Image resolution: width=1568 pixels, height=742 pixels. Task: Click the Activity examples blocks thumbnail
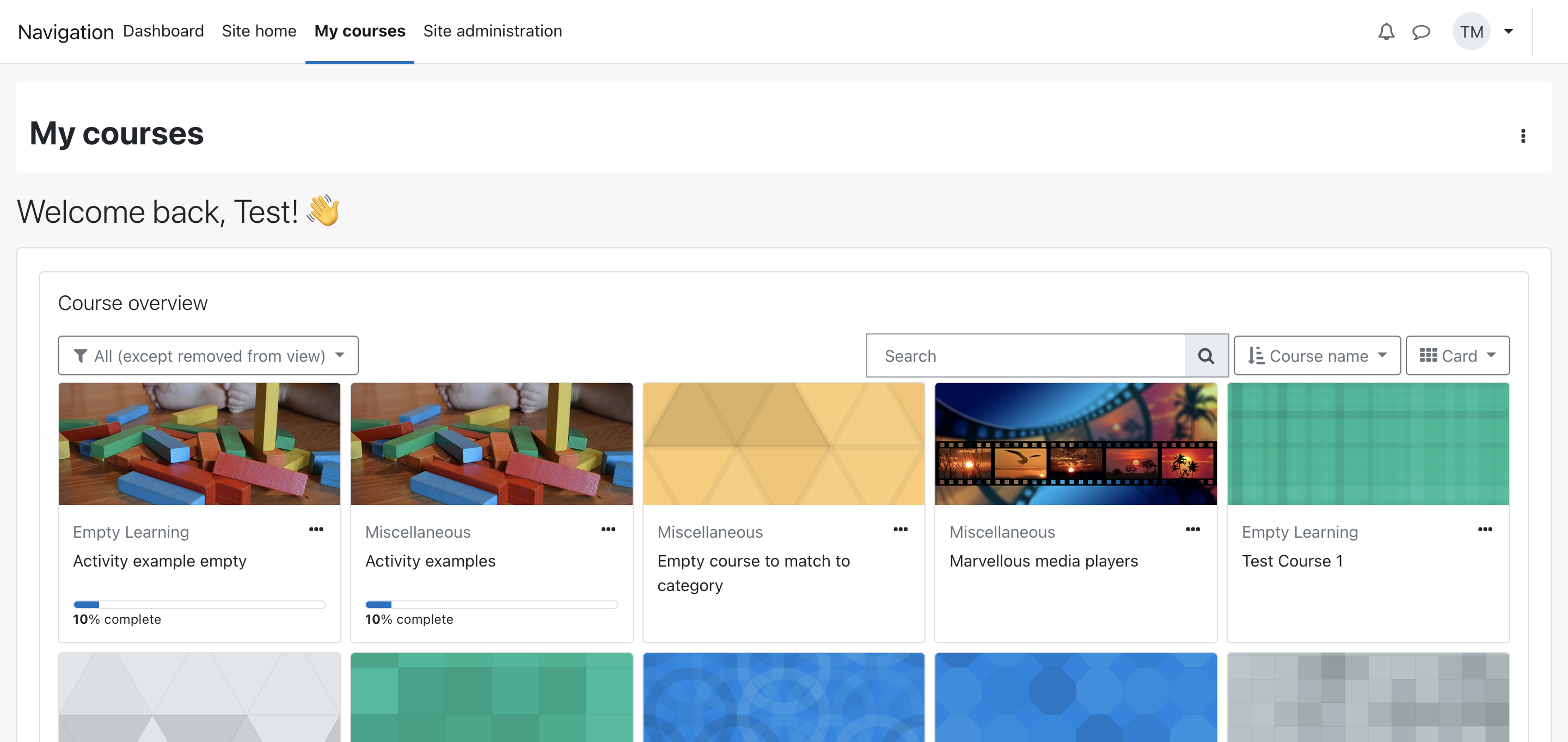coord(491,444)
